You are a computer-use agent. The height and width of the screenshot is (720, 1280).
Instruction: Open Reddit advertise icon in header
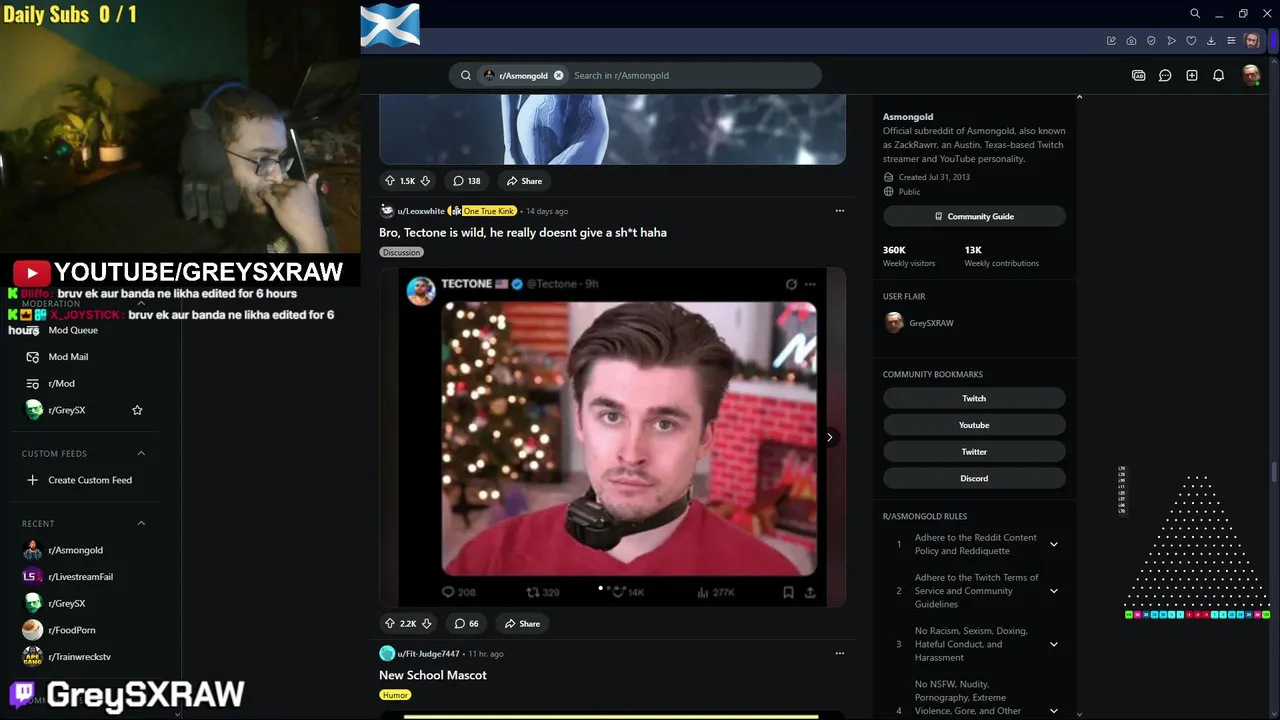pos(1138,75)
